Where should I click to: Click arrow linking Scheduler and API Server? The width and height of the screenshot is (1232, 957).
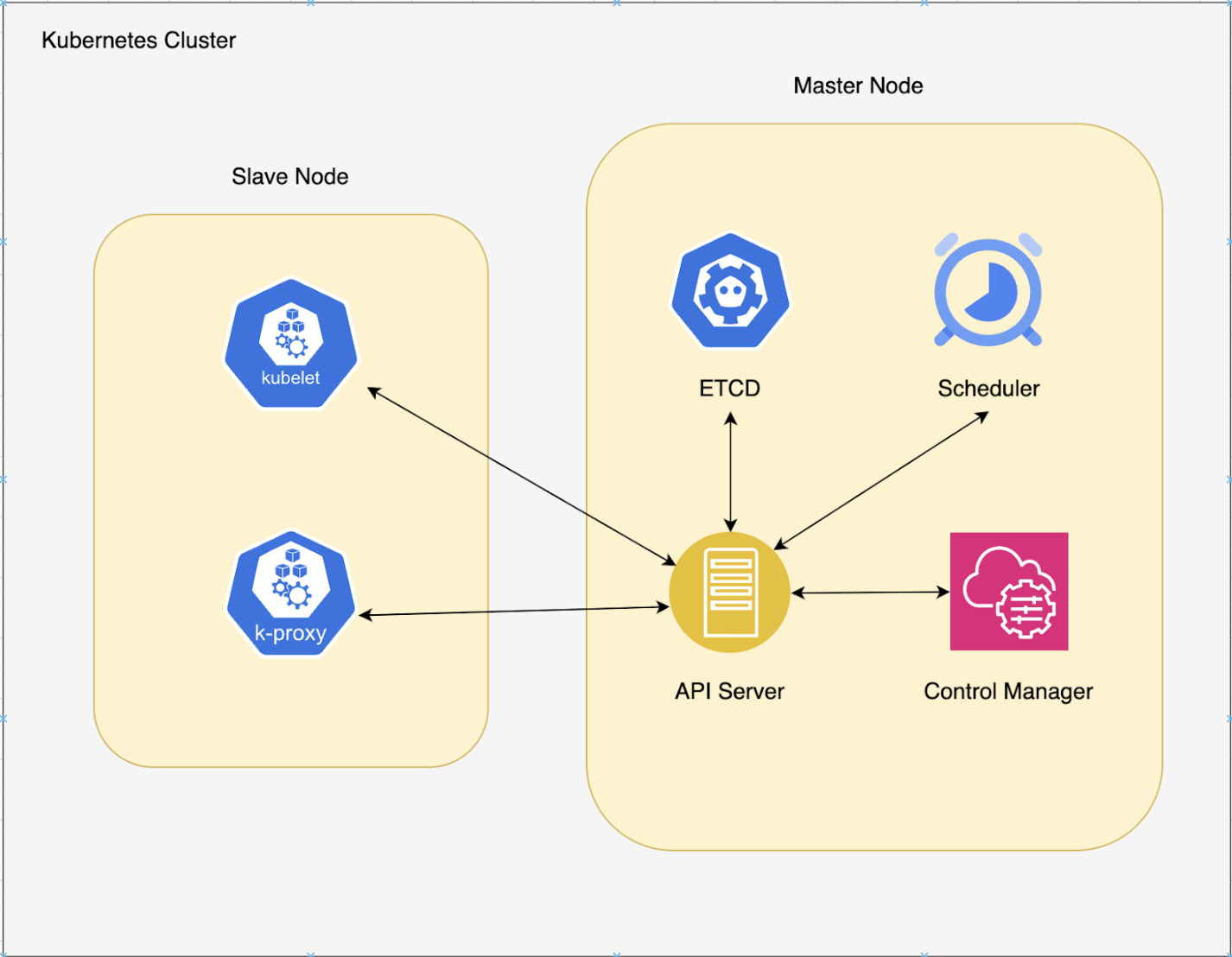tap(880, 480)
